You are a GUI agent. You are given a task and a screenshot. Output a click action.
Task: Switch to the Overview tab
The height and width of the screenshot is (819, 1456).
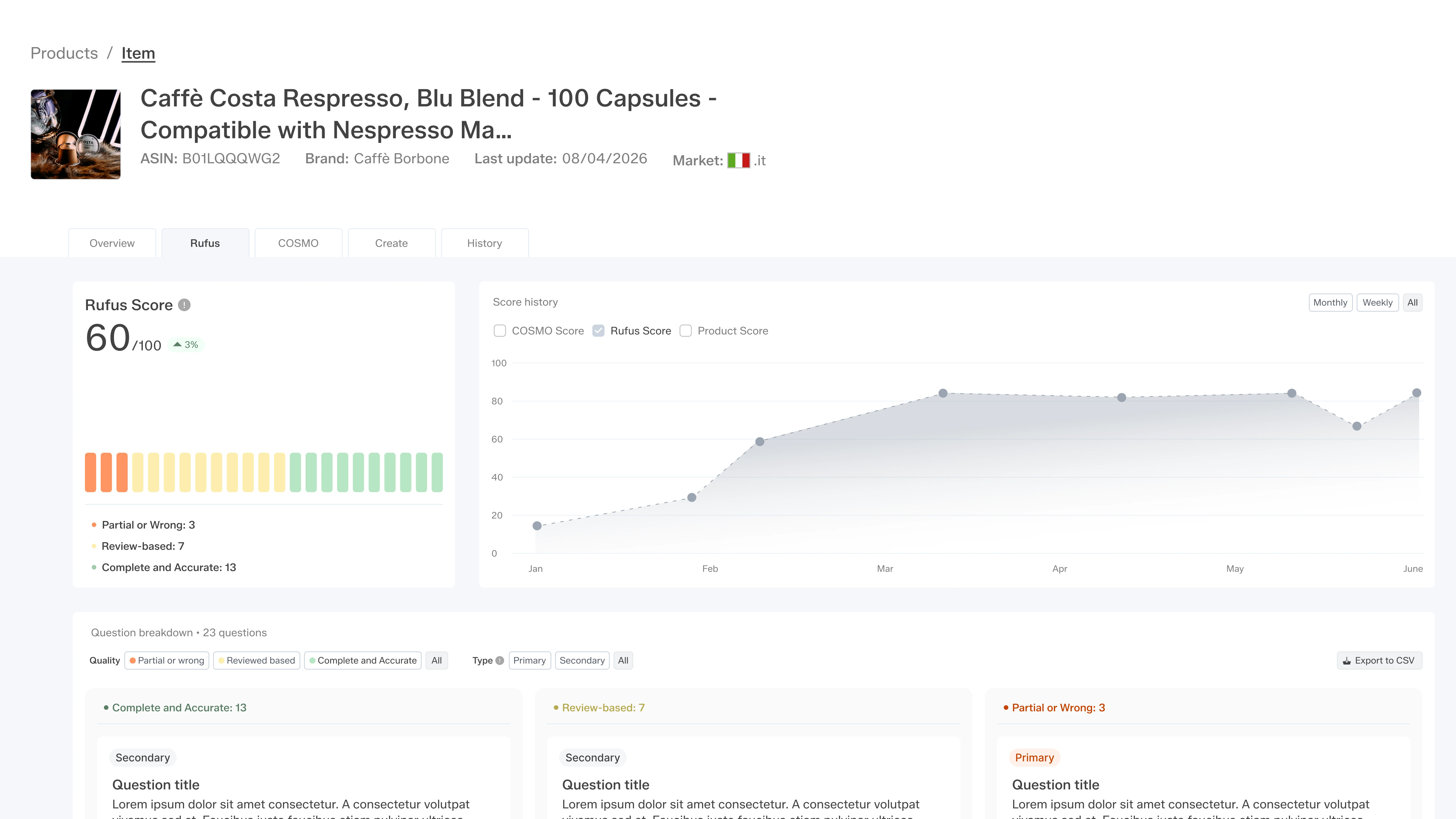click(112, 243)
